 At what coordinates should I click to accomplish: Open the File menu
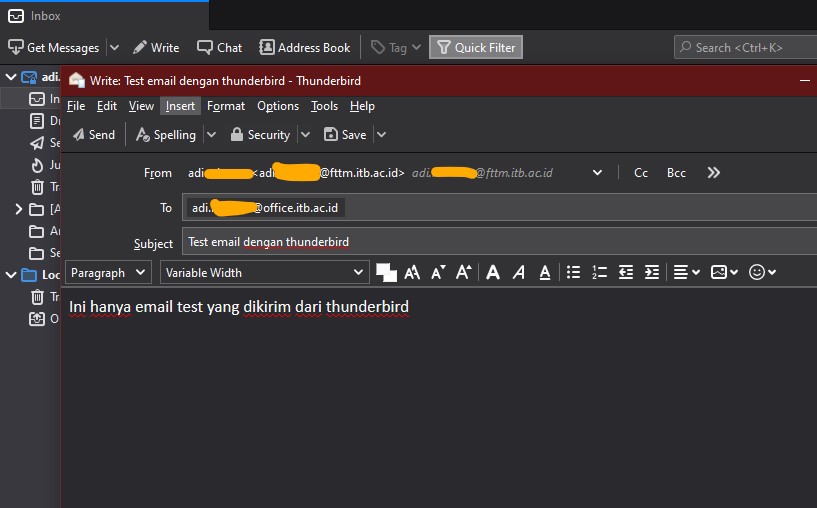pyautogui.click(x=76, y=106)
